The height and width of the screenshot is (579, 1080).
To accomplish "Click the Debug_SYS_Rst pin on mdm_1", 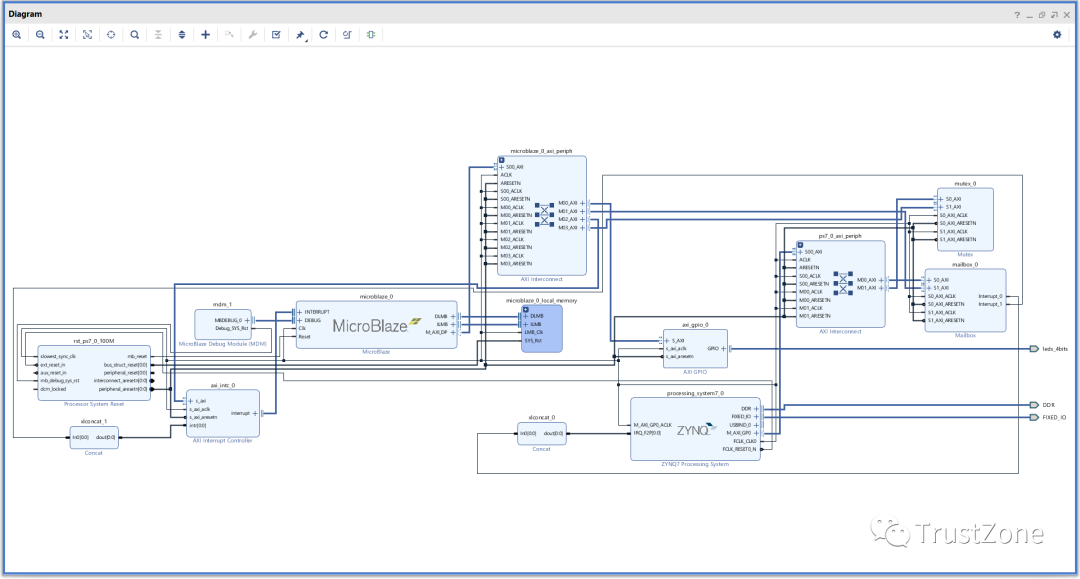I will tap(231, 328).
